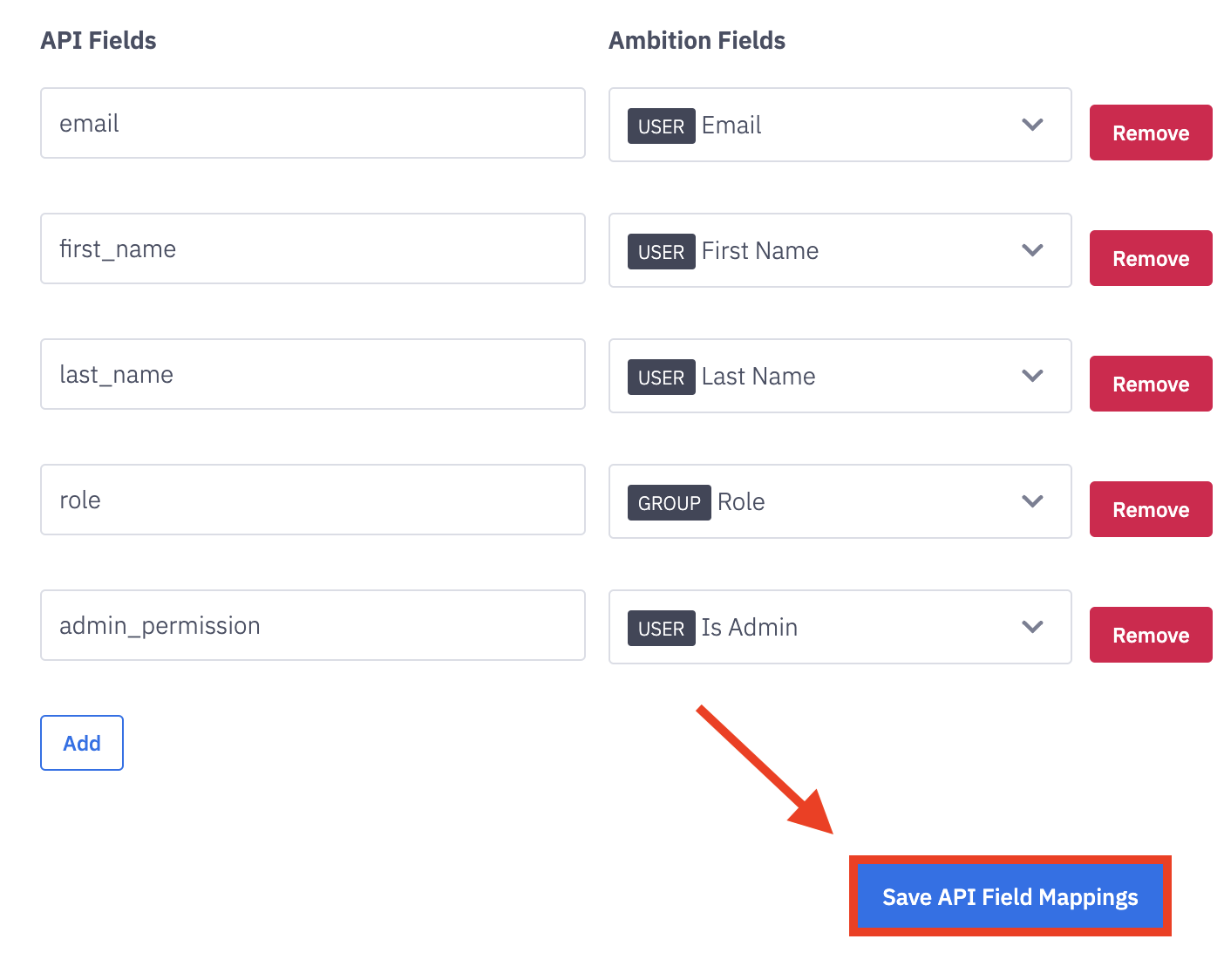Remove the email field mapping

(1150, 133)
